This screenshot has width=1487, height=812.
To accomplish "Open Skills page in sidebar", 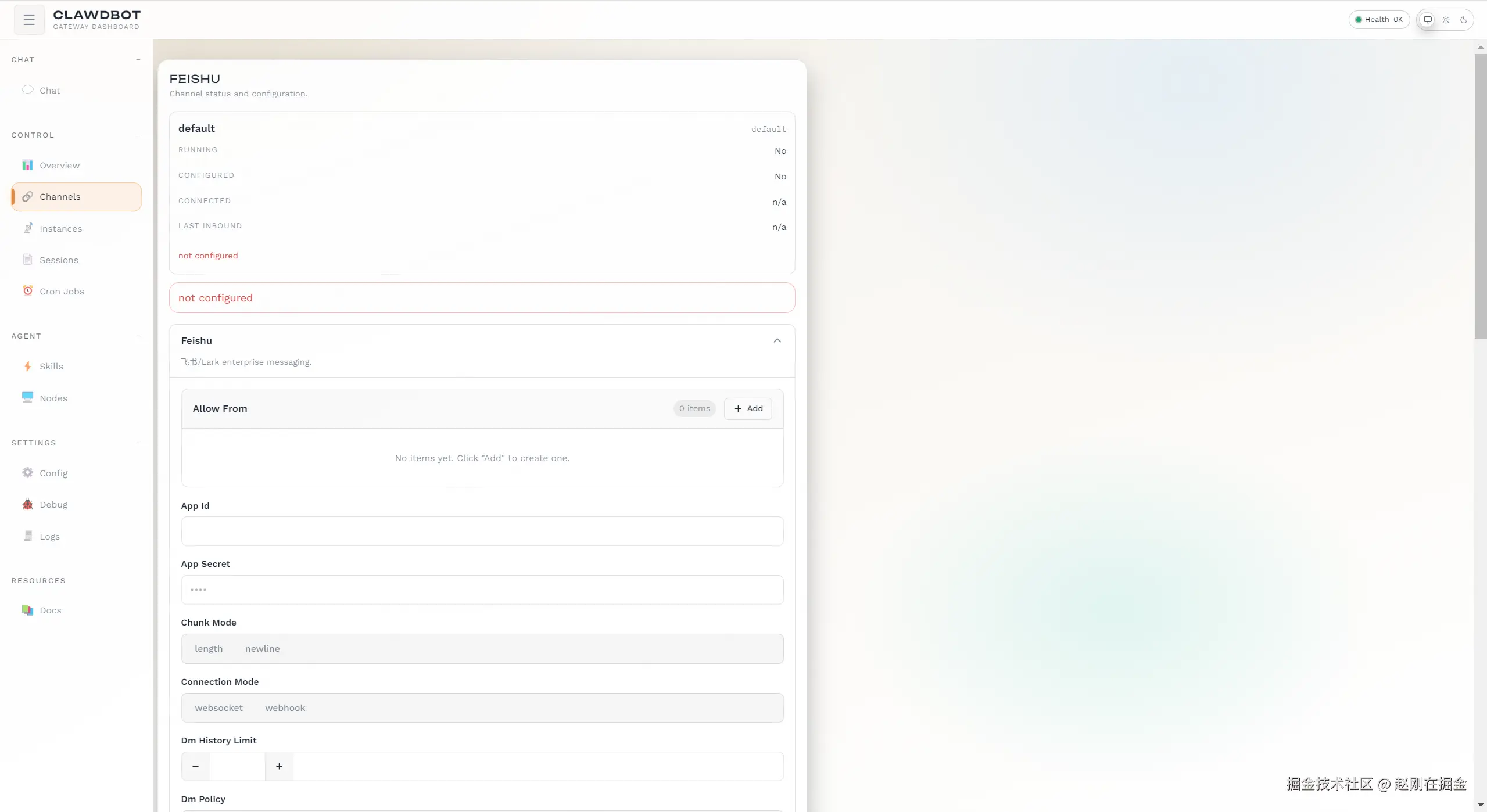I will coord(51,367).
